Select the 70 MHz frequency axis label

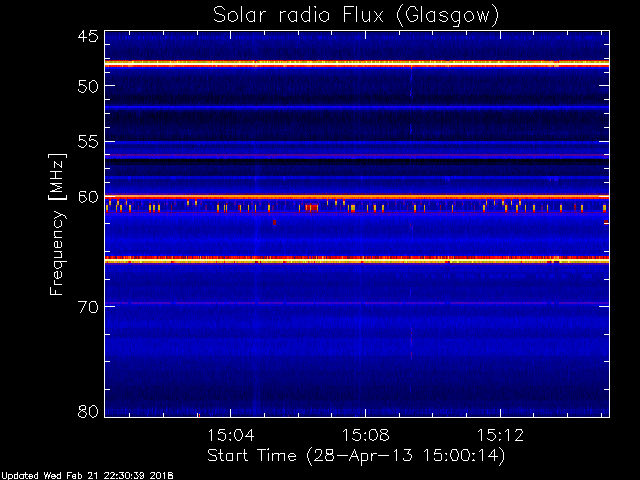pos(88,307)
